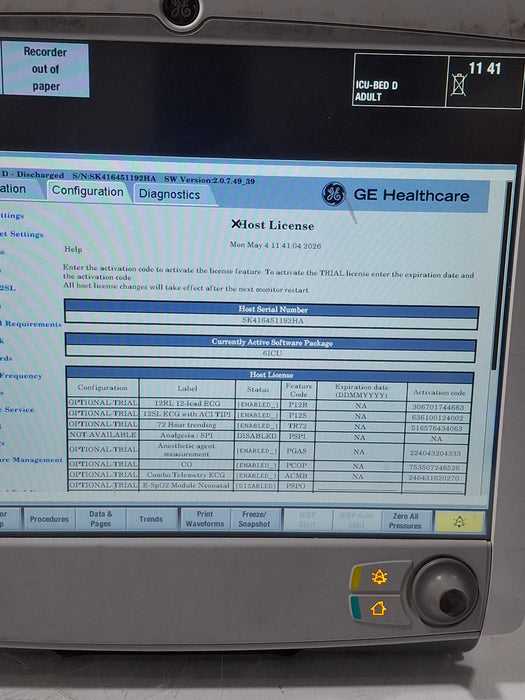Click the GE Healthcare logo icon
Image resolution: width=525 pixels, height=700 pixels.
[x=333, y=194]
